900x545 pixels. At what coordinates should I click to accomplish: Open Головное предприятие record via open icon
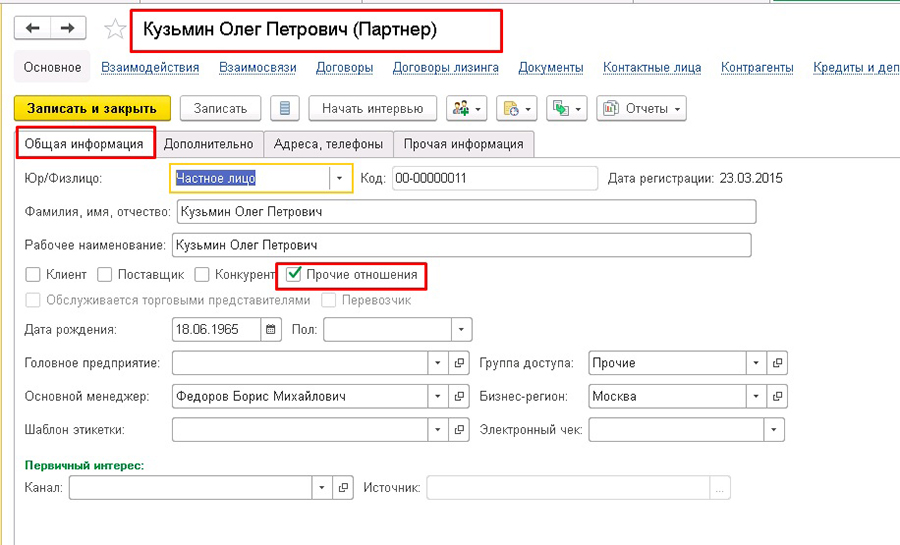(459, 363)
